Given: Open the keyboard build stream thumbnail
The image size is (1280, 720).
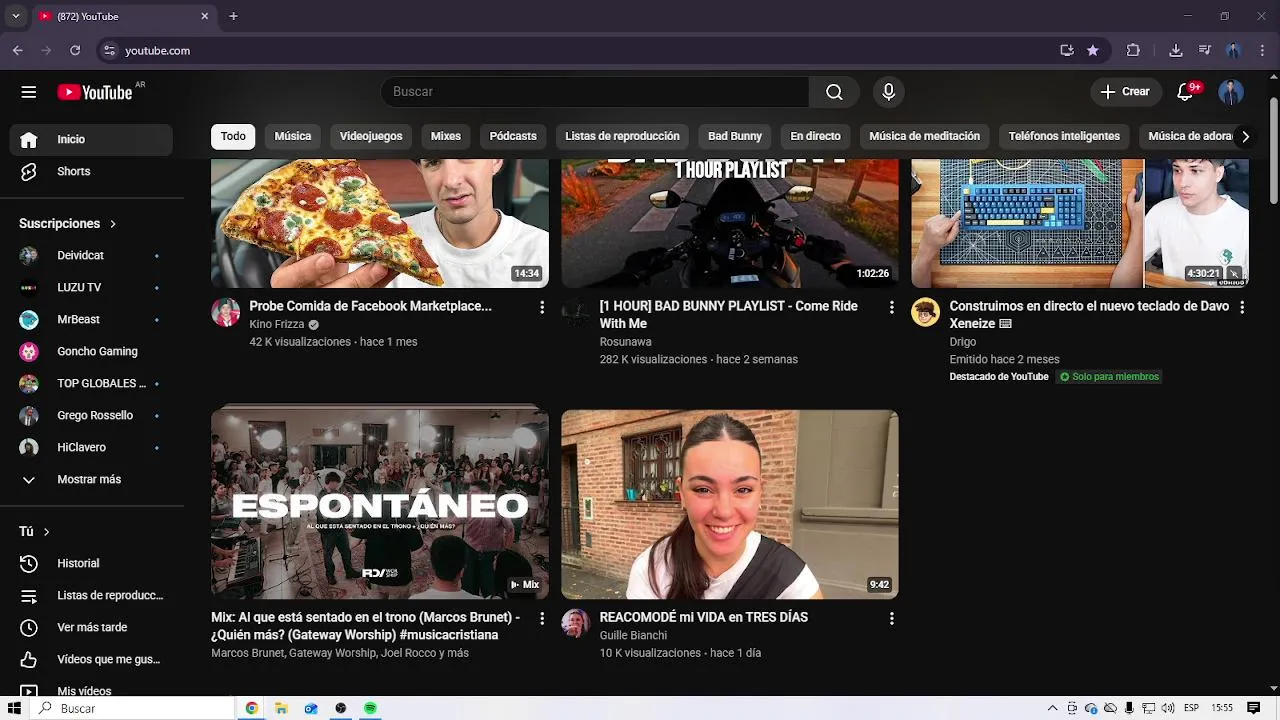Looking at the screenshot, I should (1080, 223).
